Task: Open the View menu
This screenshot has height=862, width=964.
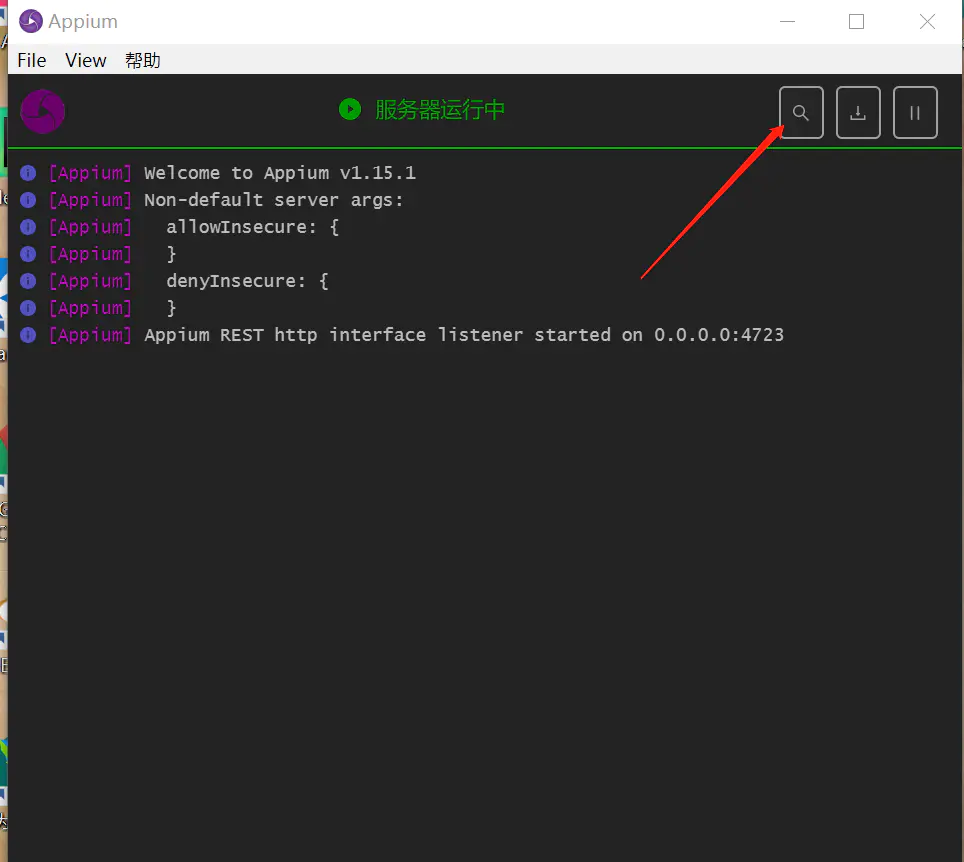Action: pos(85,60)
